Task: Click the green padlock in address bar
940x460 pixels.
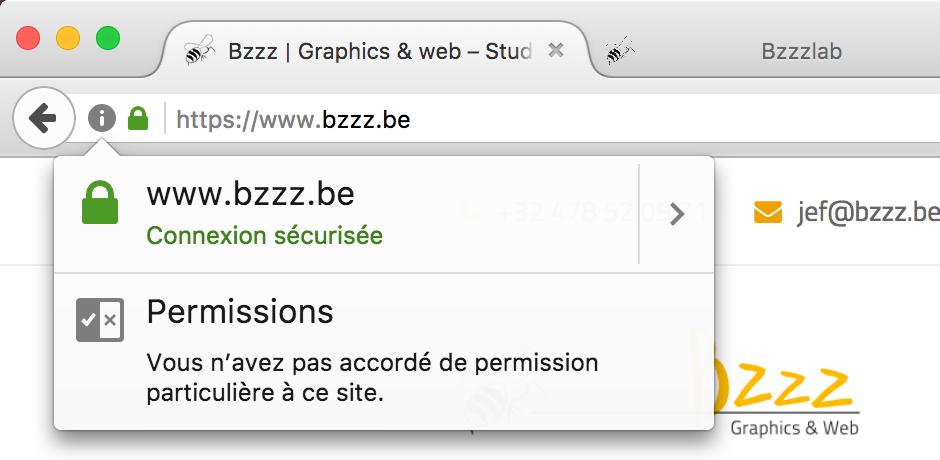Action: tap(138, 118)
